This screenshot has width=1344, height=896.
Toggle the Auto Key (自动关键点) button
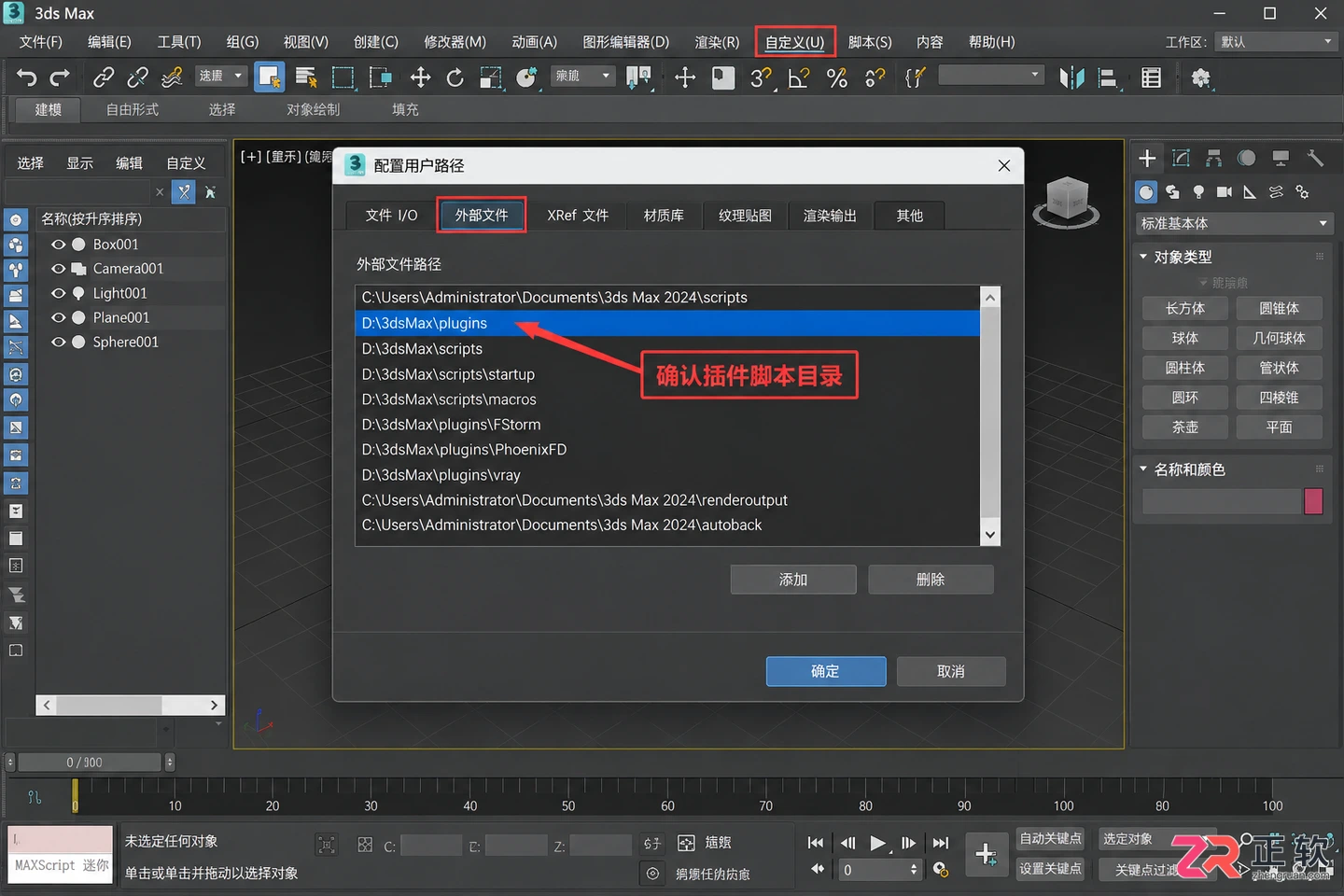(x=1050, y=838)
